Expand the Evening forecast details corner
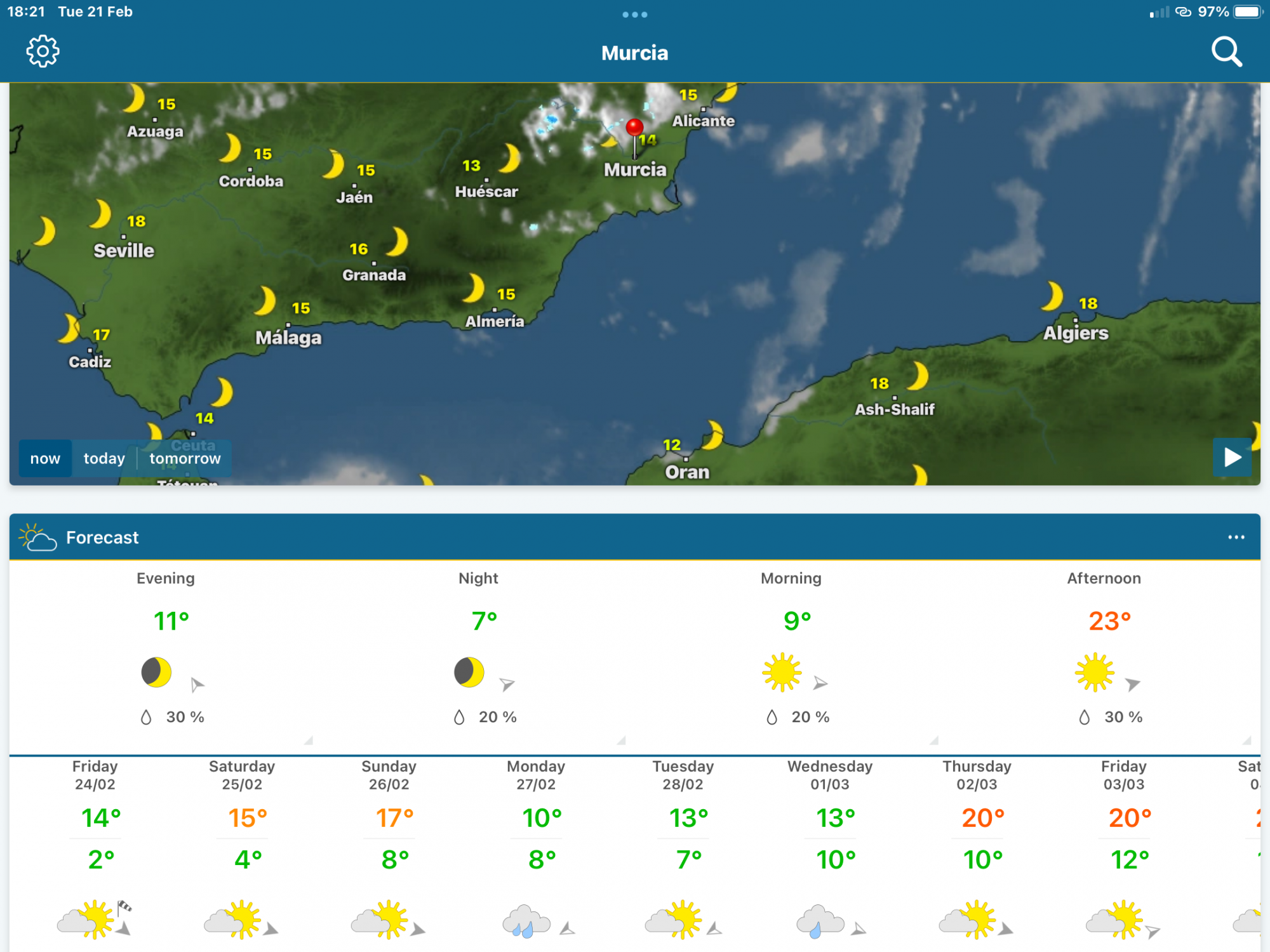The image size is (1270, 952). (x=309, y=740)
